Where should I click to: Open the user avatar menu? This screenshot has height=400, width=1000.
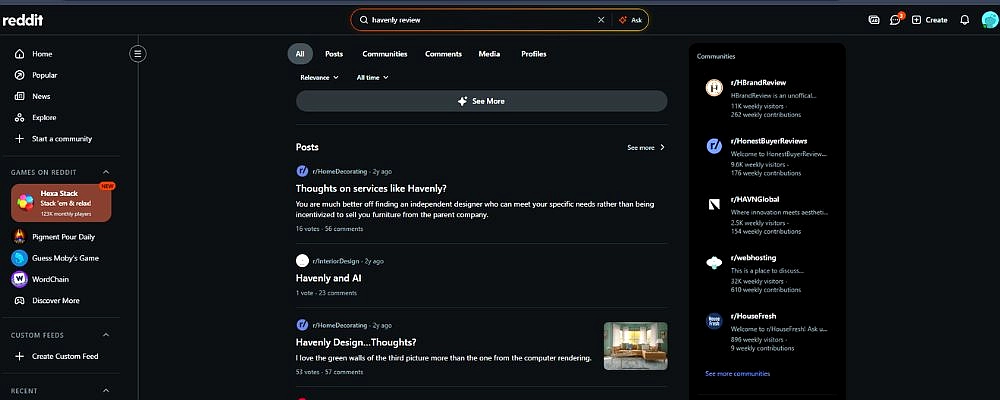(x=990, y=20)
